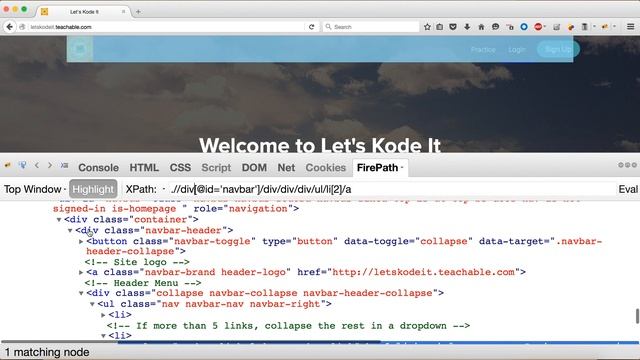
Task: Collapse the navbar-collapse div node
Action: click(81, 293)
